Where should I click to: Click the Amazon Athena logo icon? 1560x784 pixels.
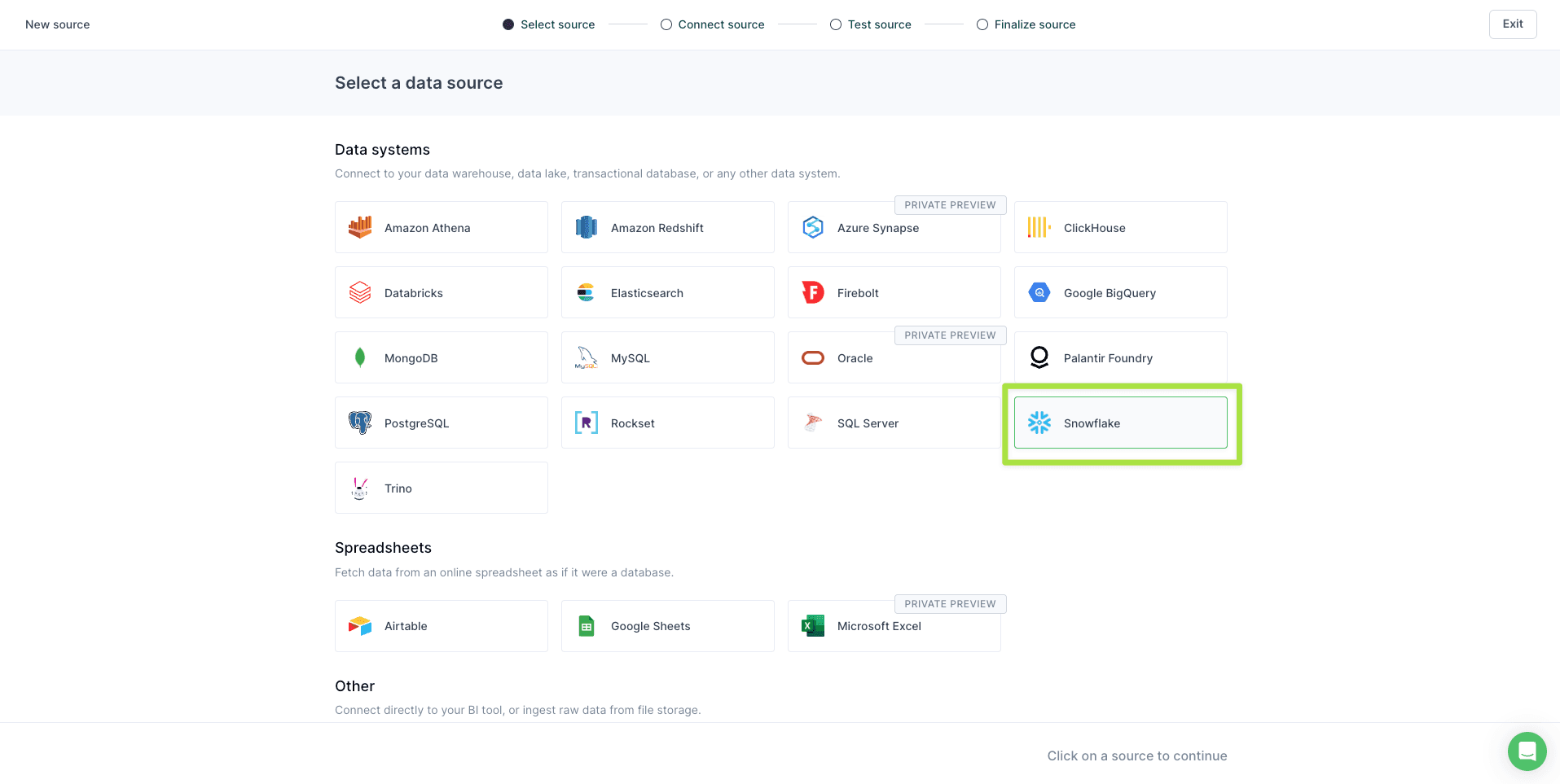(359, 227)
